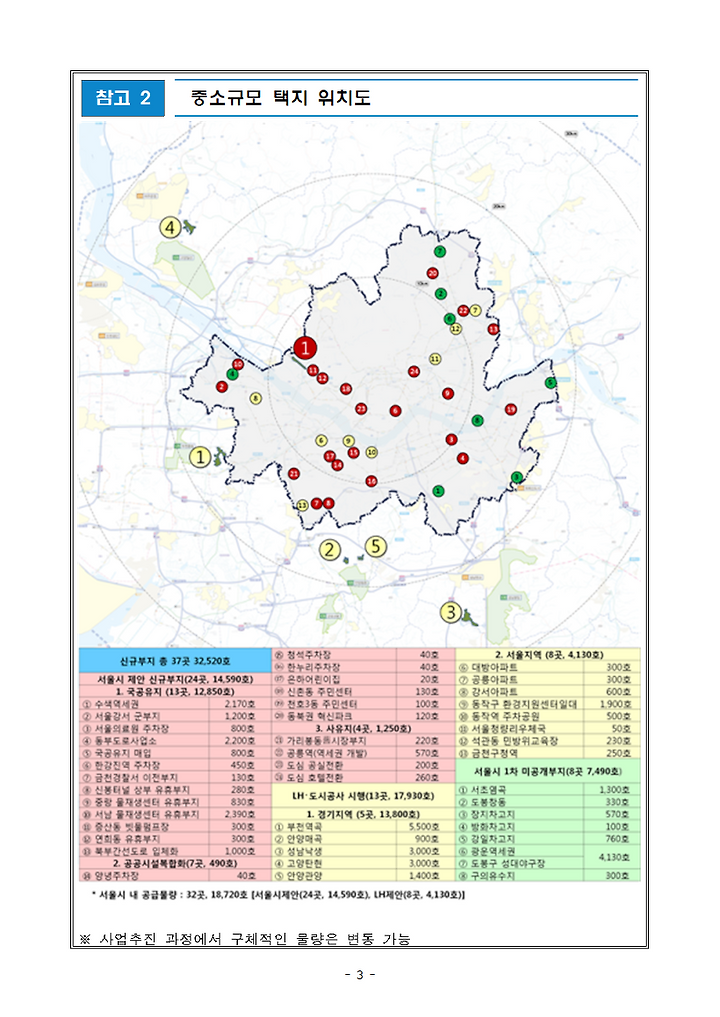Click the blue cell '신규부지 총 37곳 32,520호'
Screen dimensions: 720x1017
[x=175, y=661]
